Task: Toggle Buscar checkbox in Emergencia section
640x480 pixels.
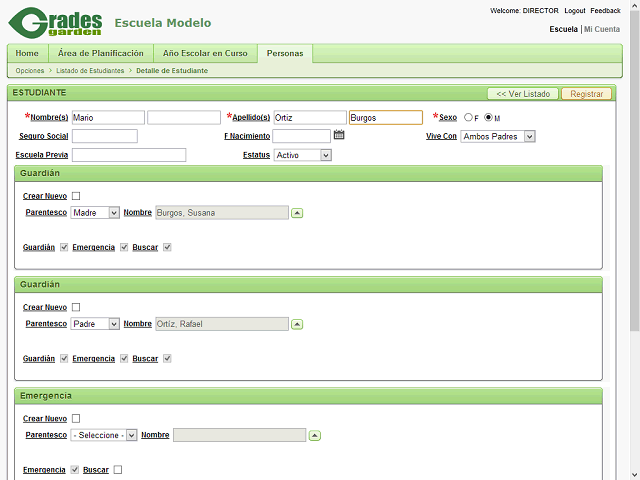Action: [118, 469]
